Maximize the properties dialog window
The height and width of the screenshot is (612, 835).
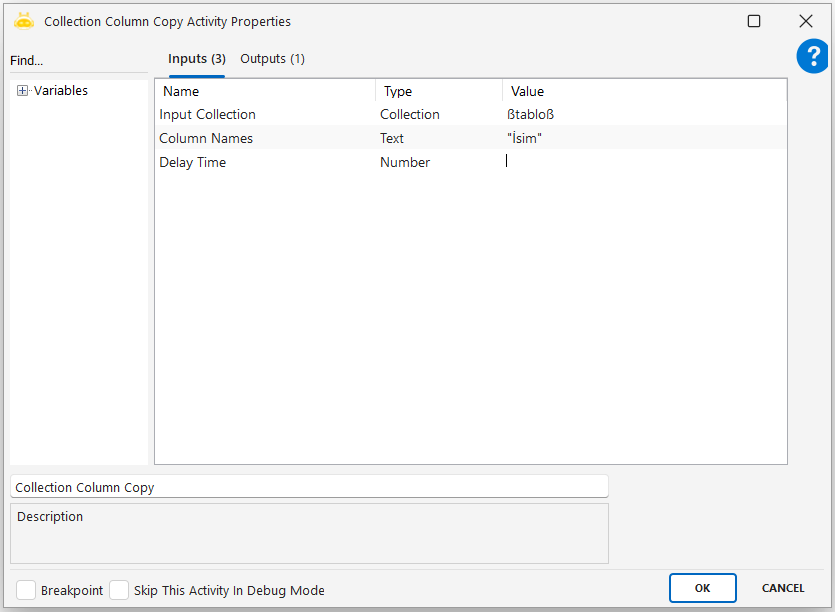(754, 21)
